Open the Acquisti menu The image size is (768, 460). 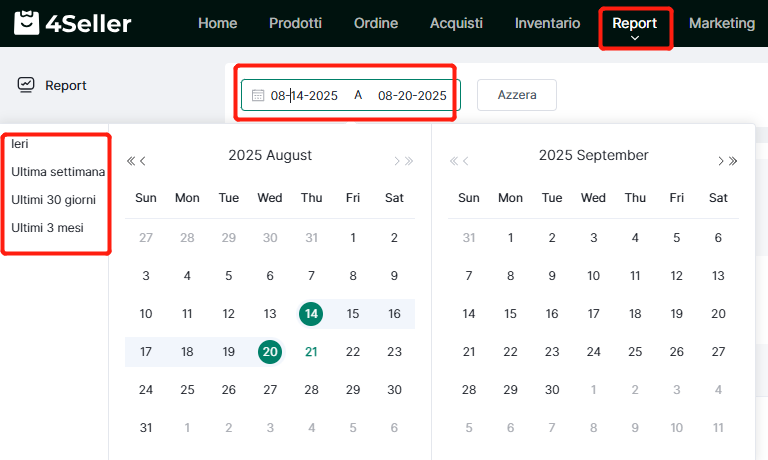tap(456, 23)
